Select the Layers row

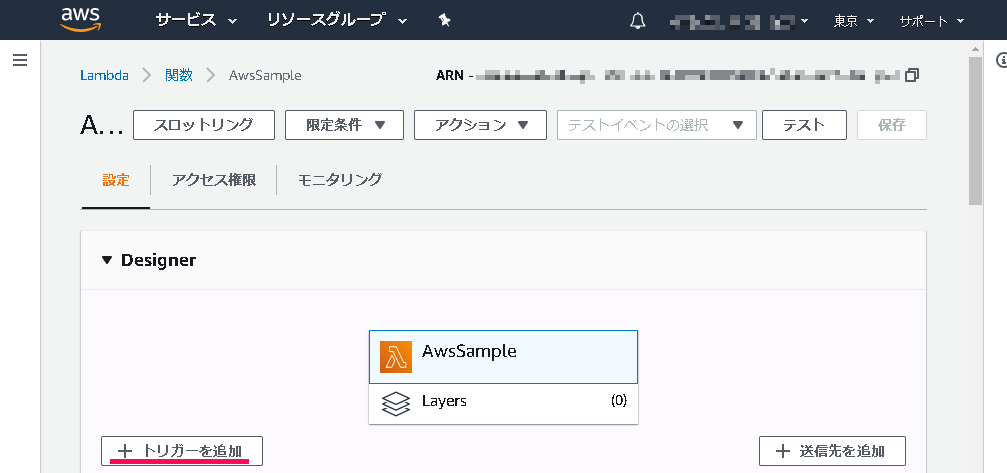(x=504, y=404)
